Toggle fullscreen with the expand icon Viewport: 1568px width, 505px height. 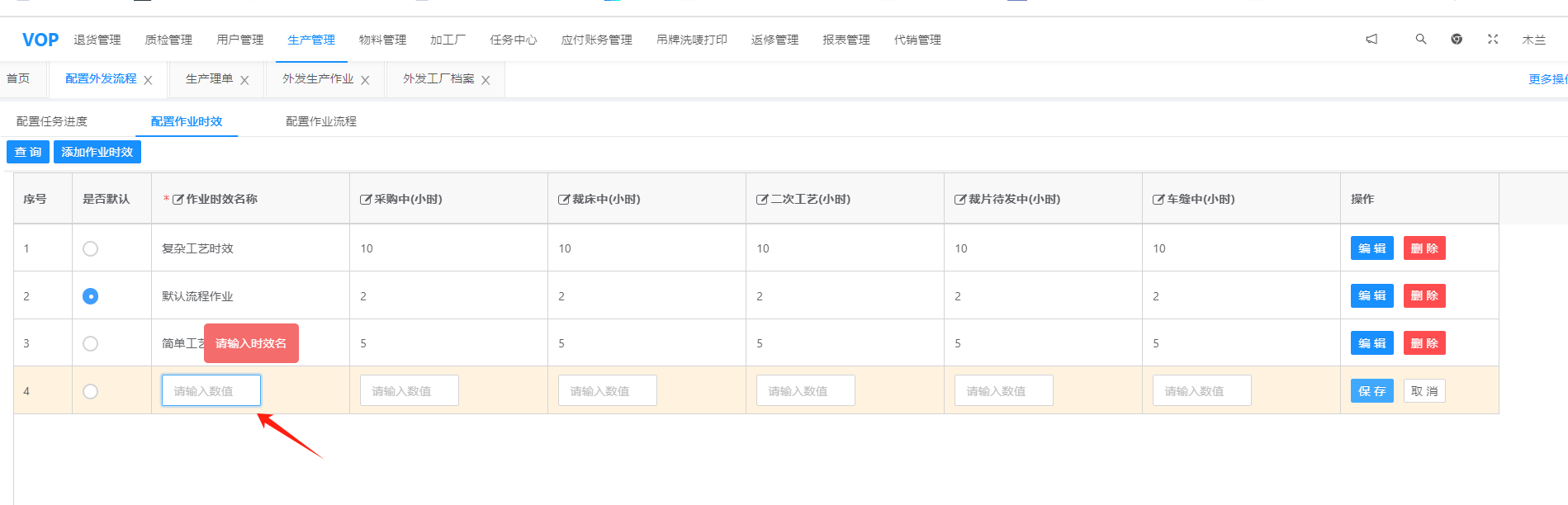tap(1493, 39)
